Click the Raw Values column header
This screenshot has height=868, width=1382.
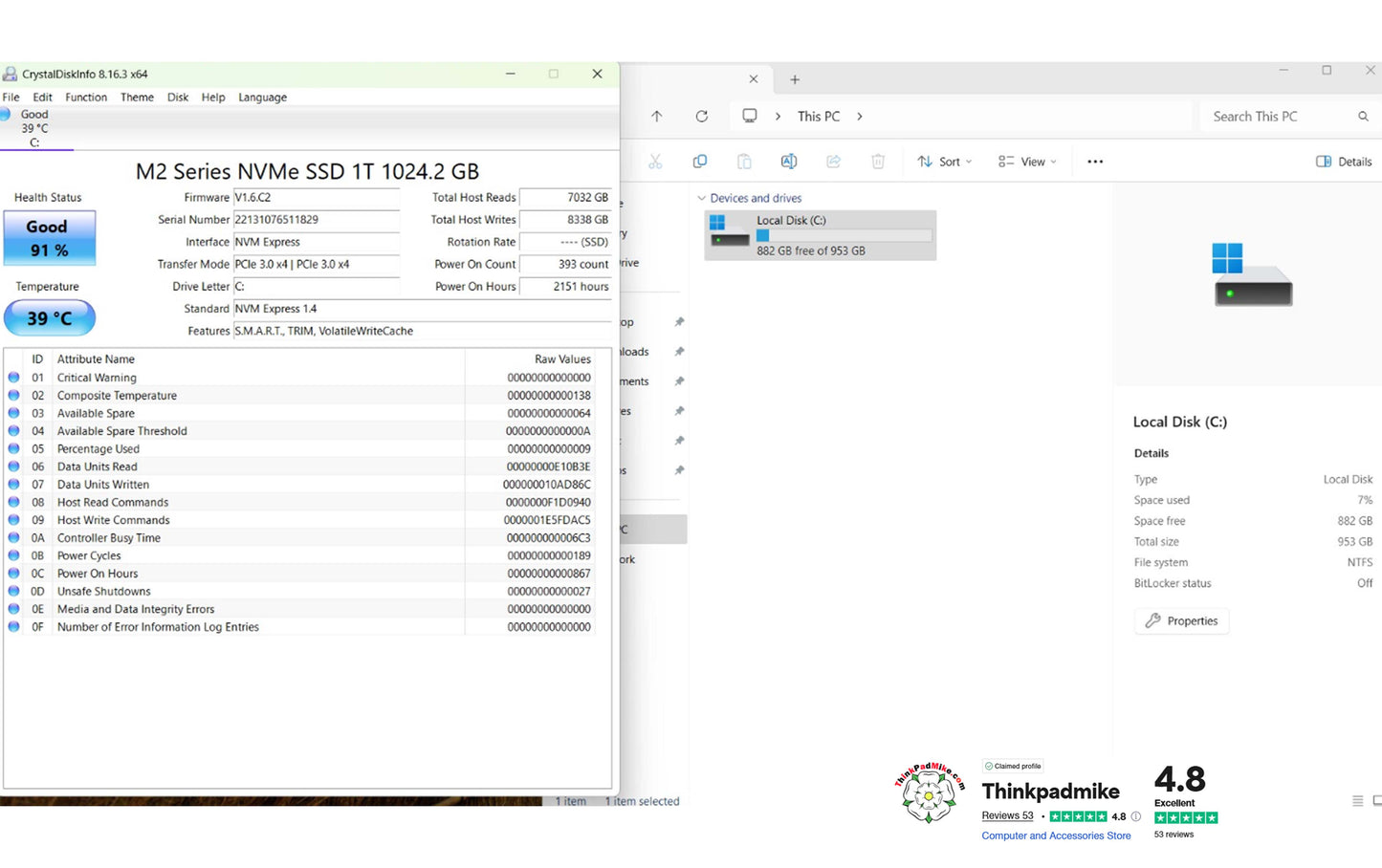click(x=562, y=359)
